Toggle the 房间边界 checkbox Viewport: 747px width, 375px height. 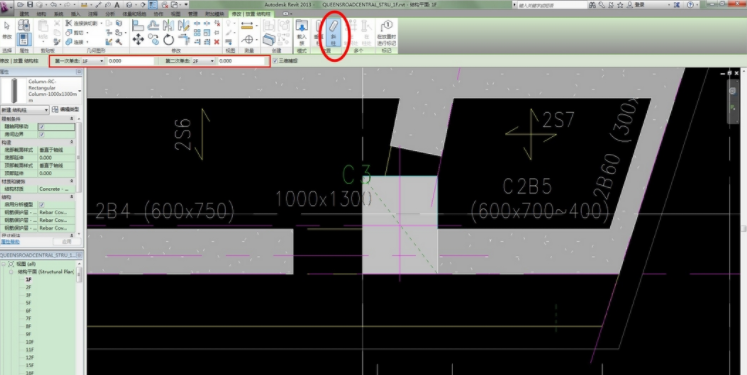(x=42, y=134)
